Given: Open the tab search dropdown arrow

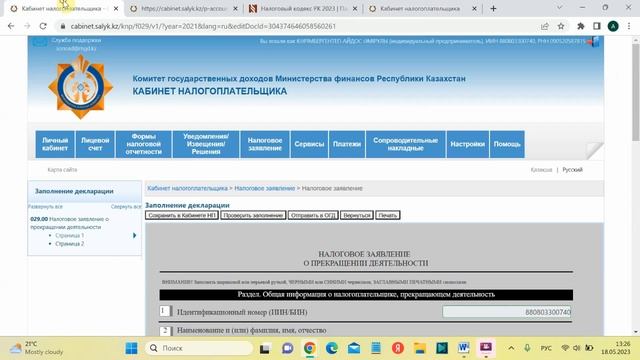Looking at the screenshot, I should 559,8.
